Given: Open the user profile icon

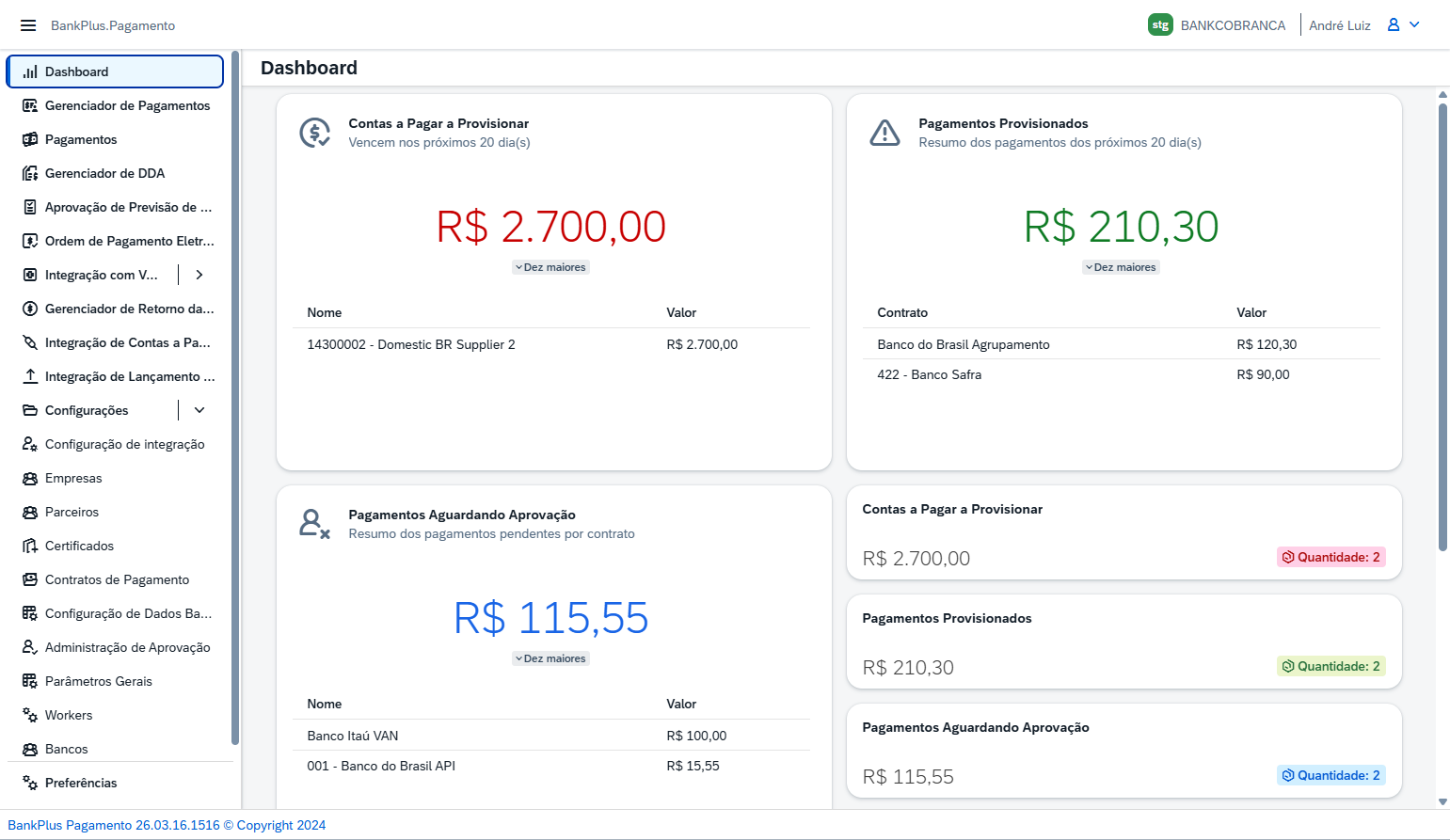Looking at the screenshot, I should (x=1393, y=25).
